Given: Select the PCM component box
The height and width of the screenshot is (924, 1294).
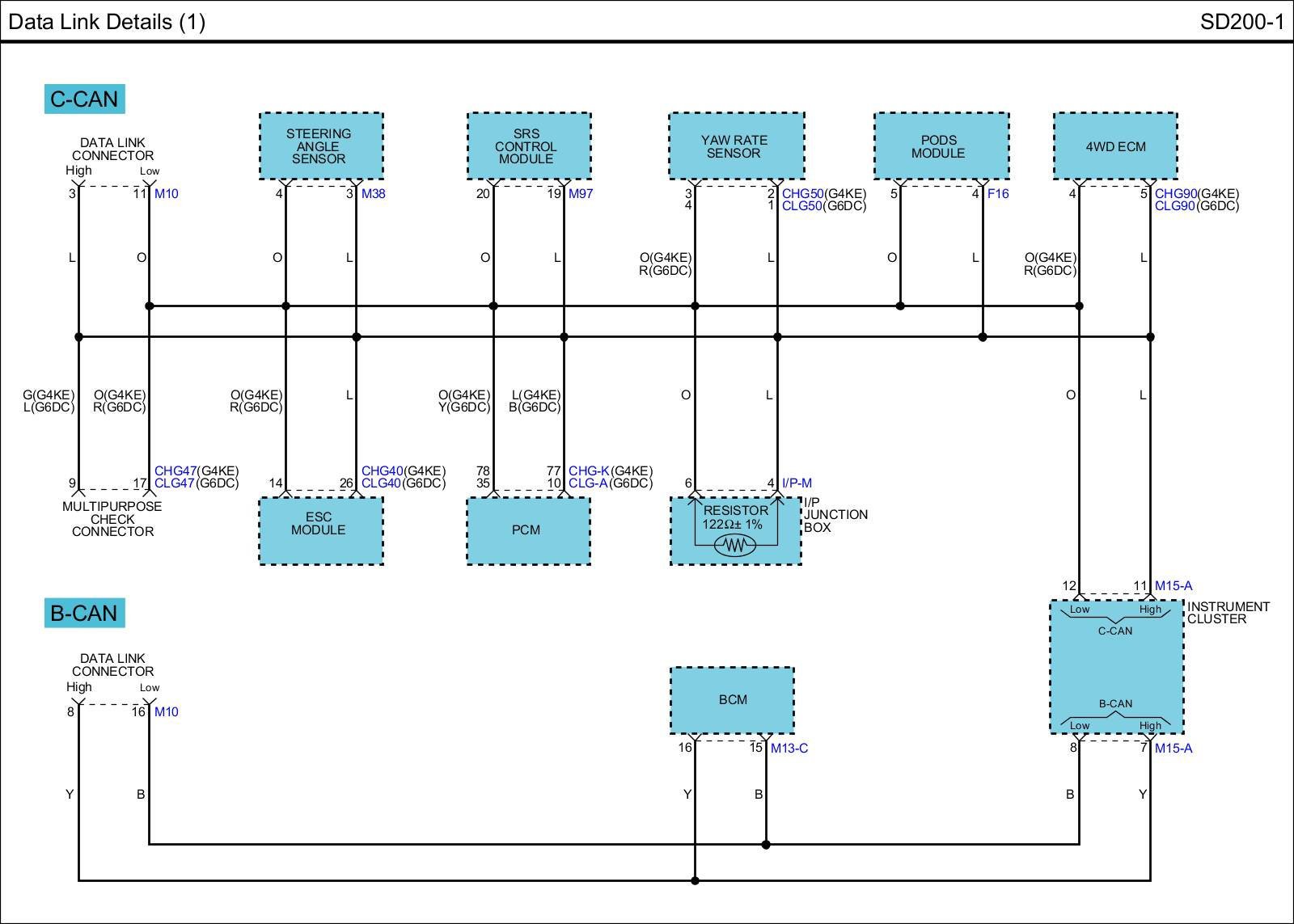Looking at the screenshot, I should [x=528, y=530].
